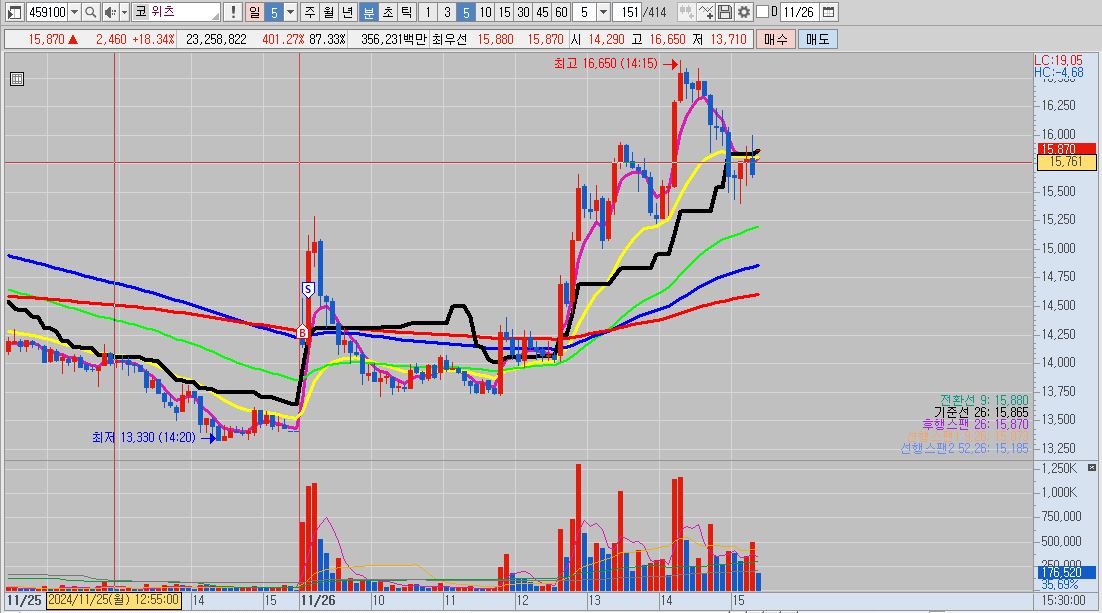1102x613 pixels.
Task: Click the trading volume value 23,258,822
Action: (x=216, y=39)
